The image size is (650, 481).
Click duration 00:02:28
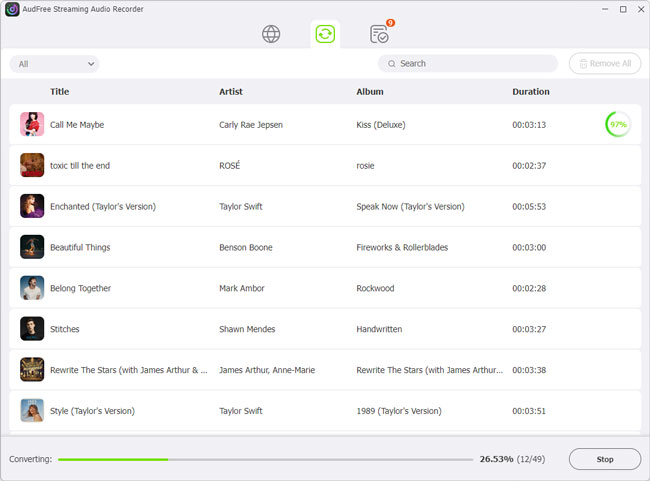[x=529, y=288]
